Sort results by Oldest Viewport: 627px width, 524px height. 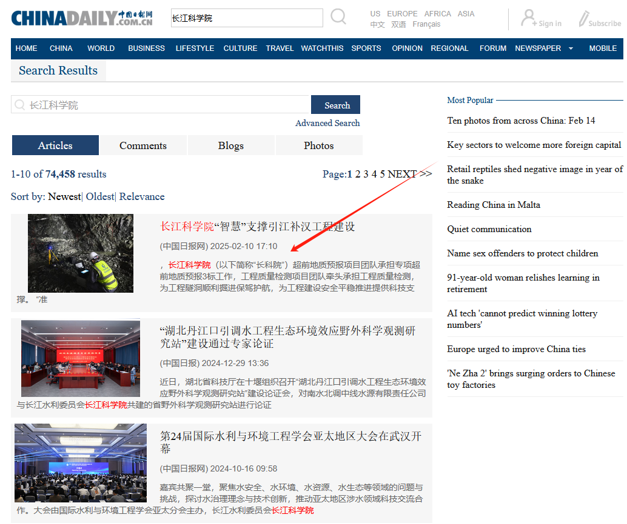click(x=100, y=196)
